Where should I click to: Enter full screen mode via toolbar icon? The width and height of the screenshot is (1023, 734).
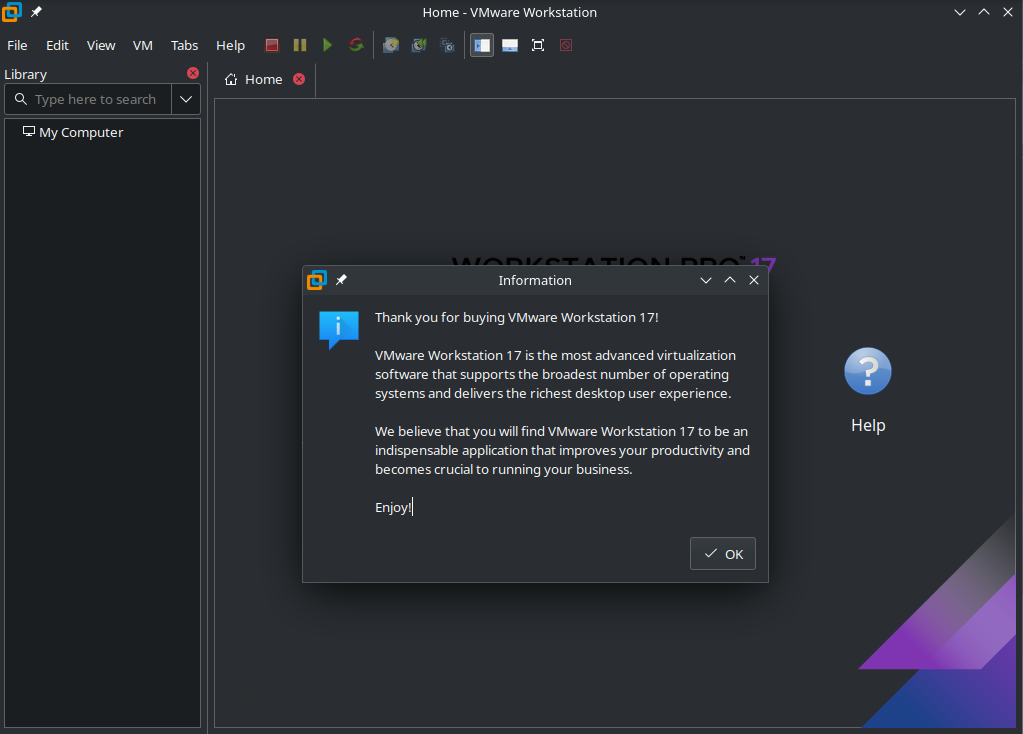(x=538, y=45)
